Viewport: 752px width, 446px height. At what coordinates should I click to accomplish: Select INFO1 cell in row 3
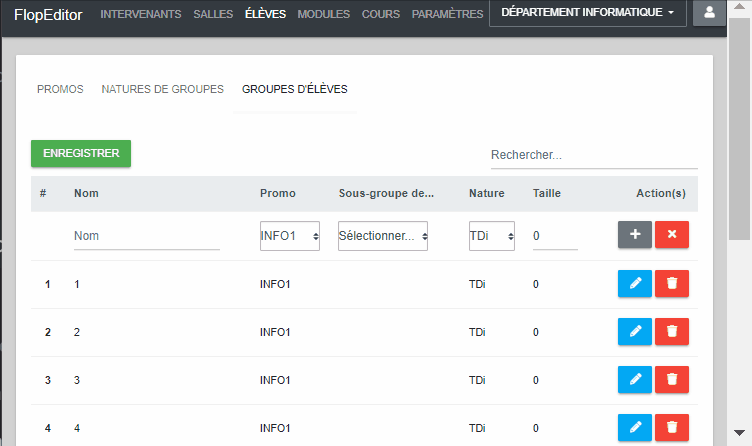click(275, 380)
